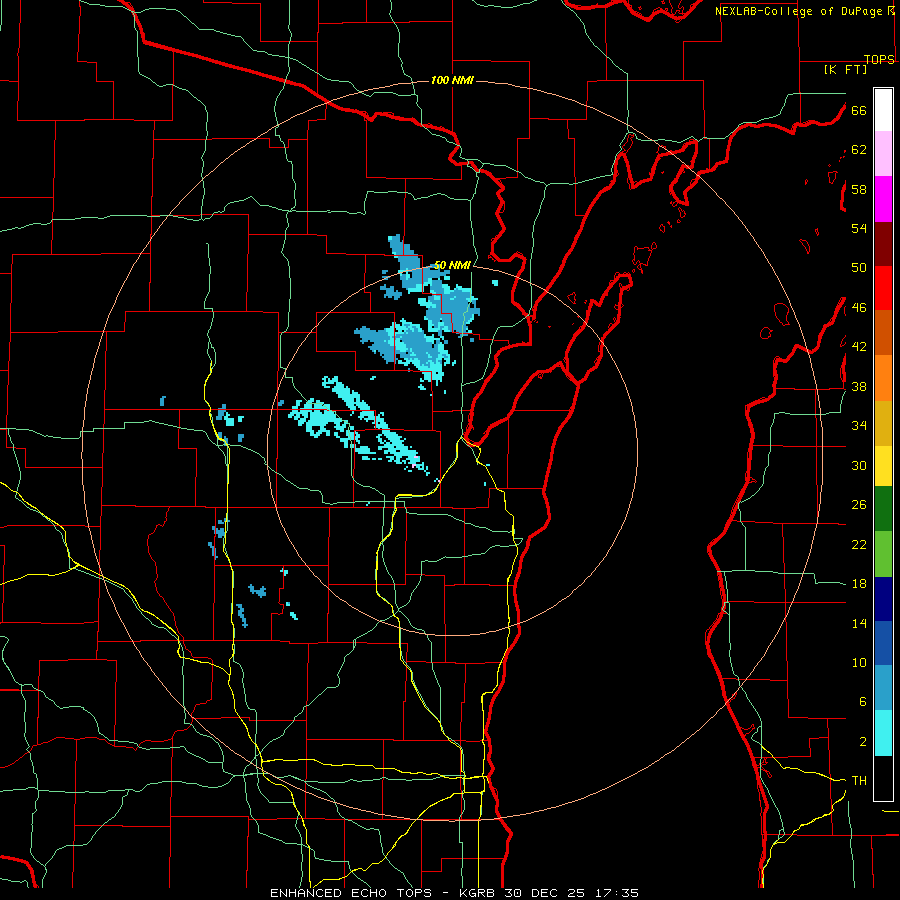The image size is (900, 900).
Task: Select the navy legend swatch
Action: point(883,599)
